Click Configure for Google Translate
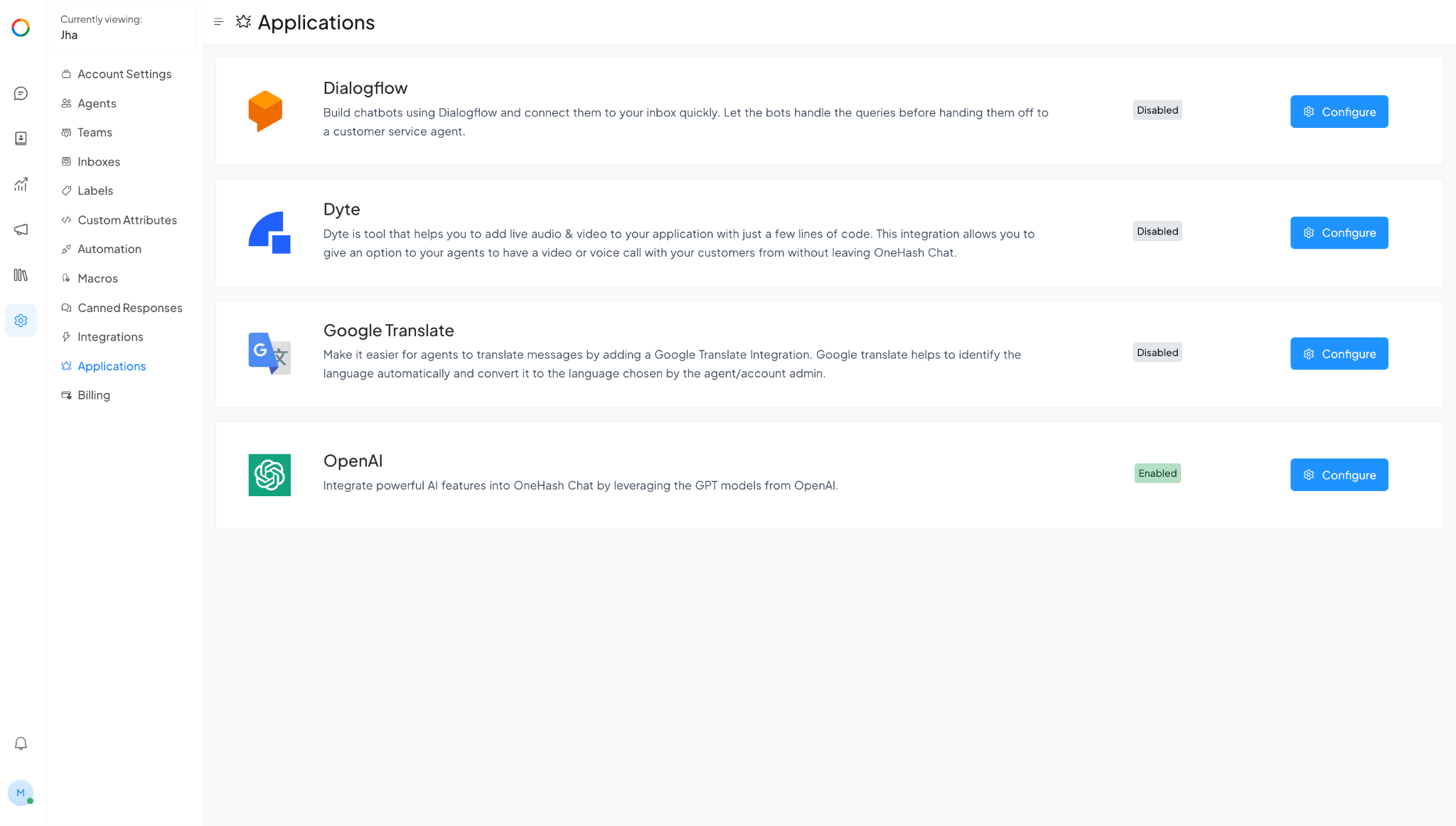The width and height of the screenshot is (1456, 826). coord(1339,354)
